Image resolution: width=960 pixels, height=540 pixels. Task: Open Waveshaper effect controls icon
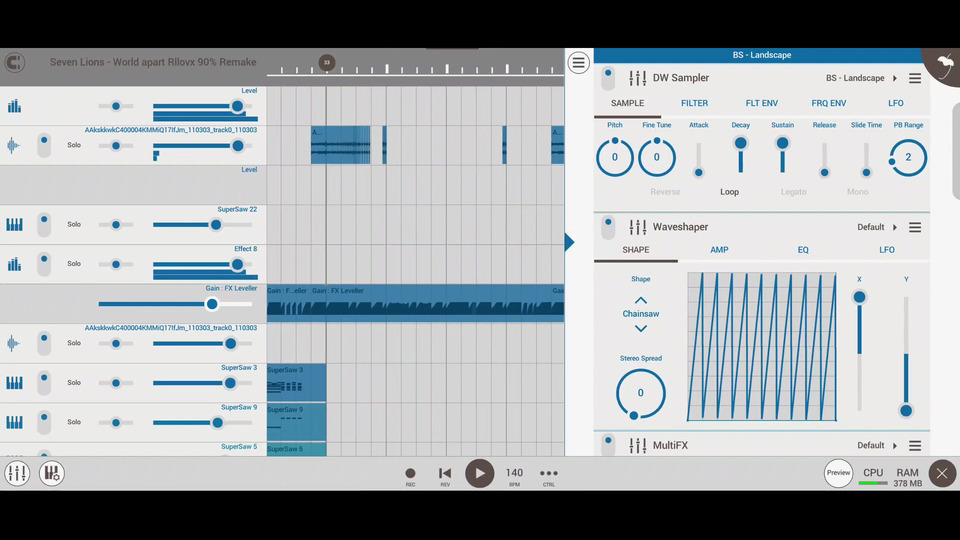pos(637,227)
